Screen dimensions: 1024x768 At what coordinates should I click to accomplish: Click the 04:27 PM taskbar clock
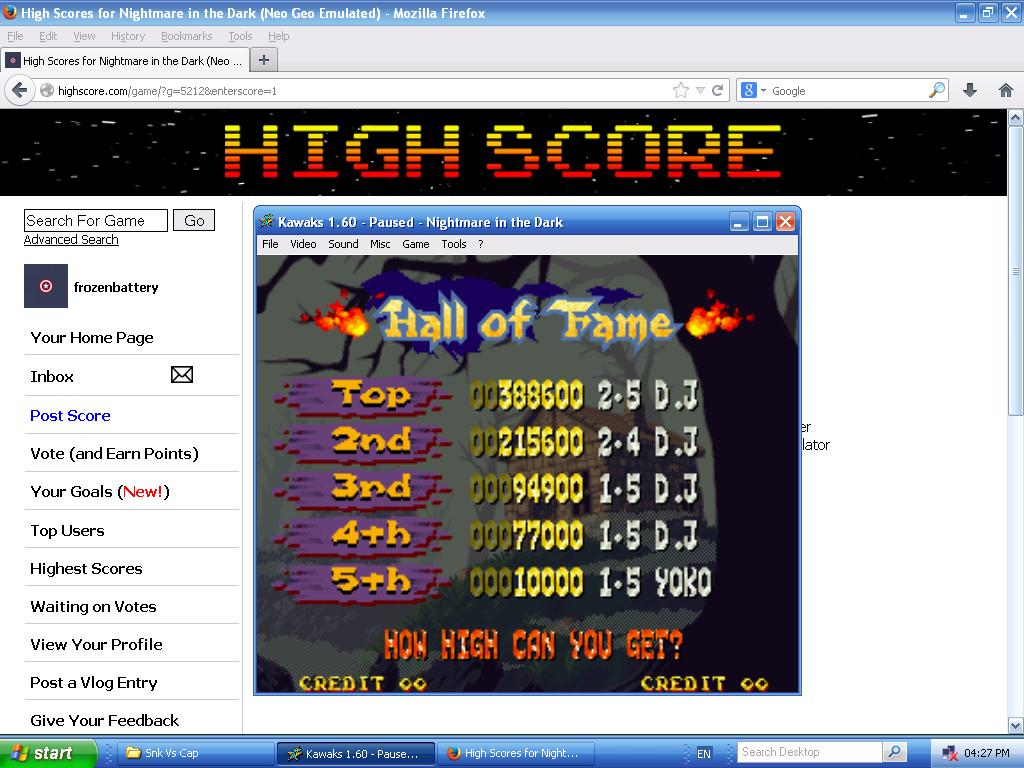[x=986, y=753]
